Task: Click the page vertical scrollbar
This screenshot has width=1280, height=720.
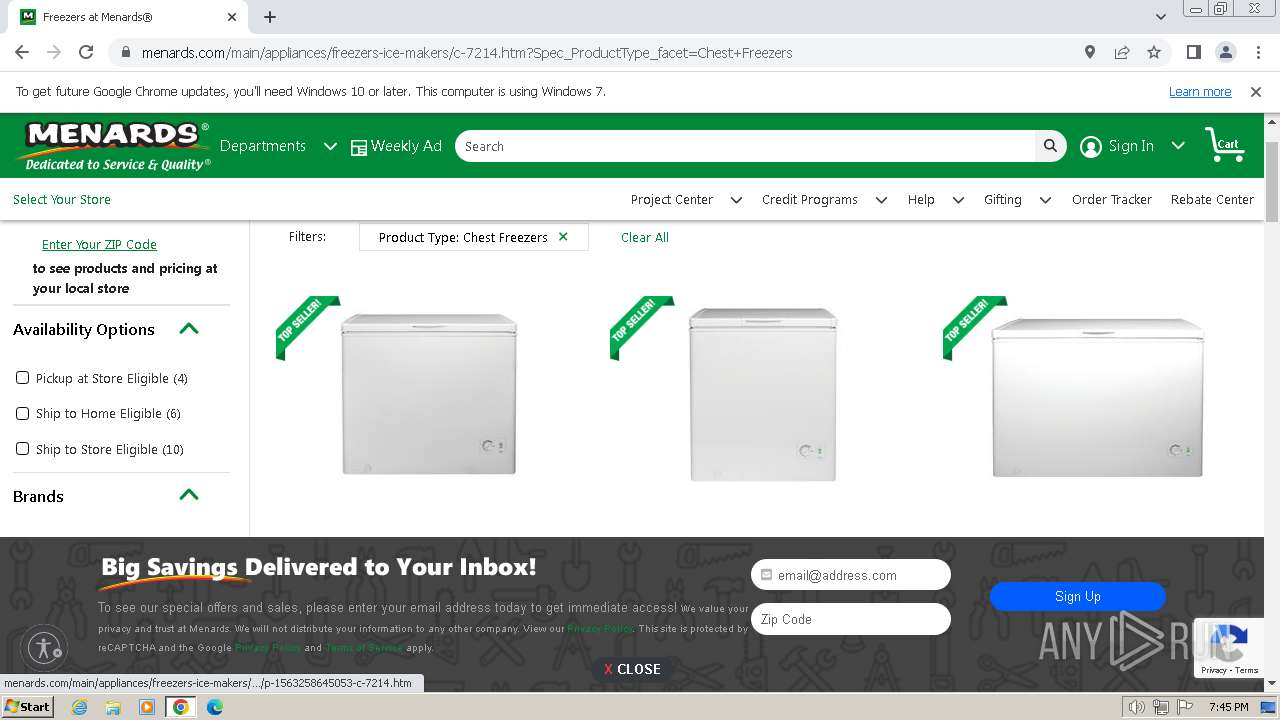Action: pyautogui.click(x=1272, y=181)
